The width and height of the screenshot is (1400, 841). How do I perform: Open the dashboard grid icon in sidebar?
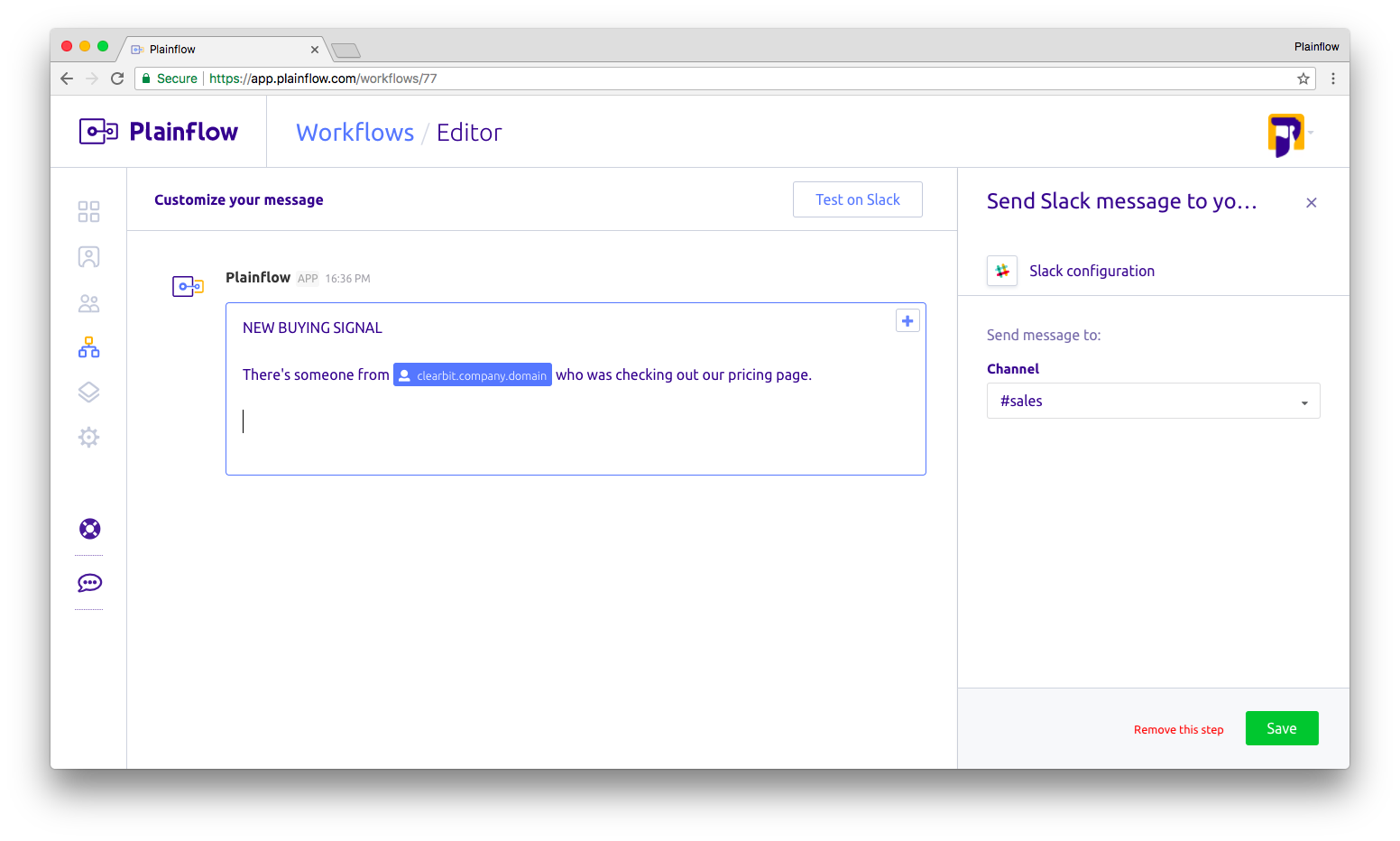(x=88, y=211)
